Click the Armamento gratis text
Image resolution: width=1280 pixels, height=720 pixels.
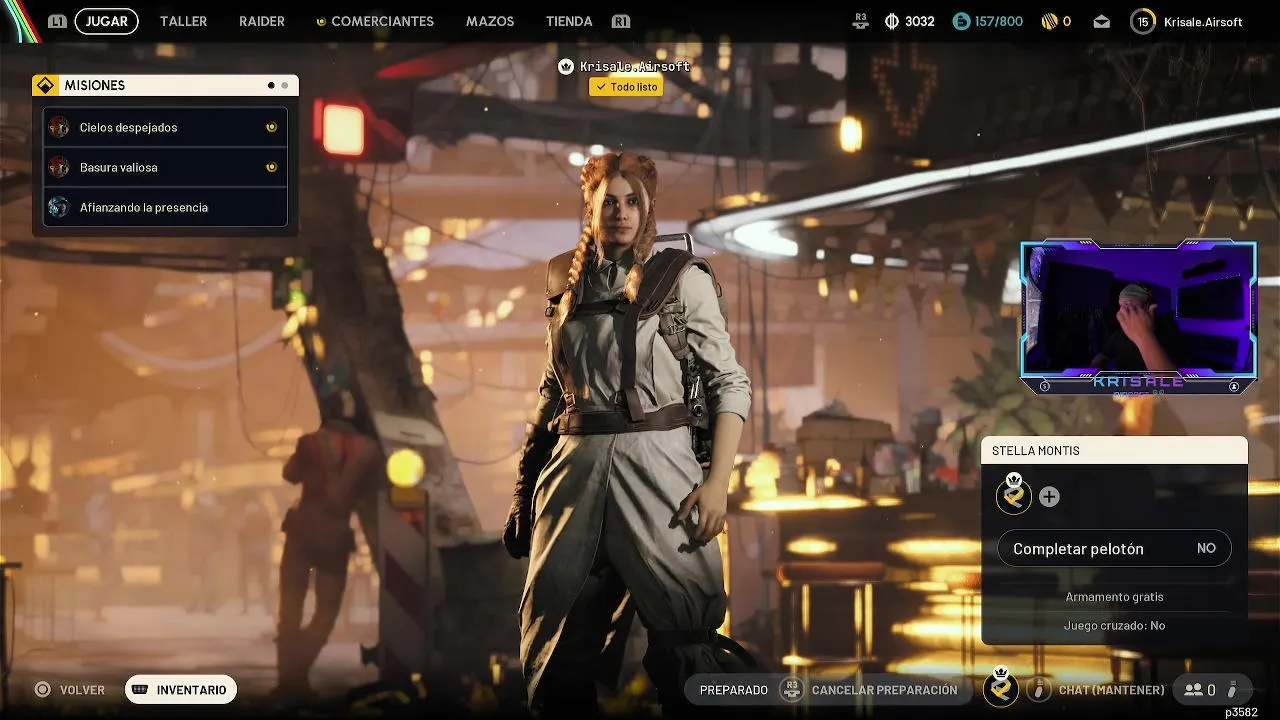(x=1114, y=597)
